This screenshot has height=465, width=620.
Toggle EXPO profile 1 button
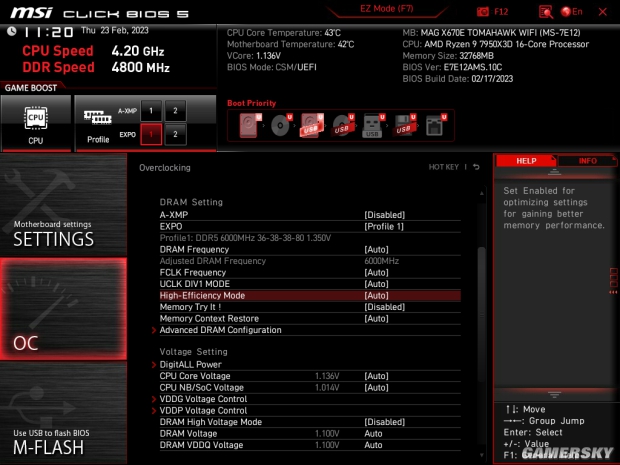pos(151,134)
